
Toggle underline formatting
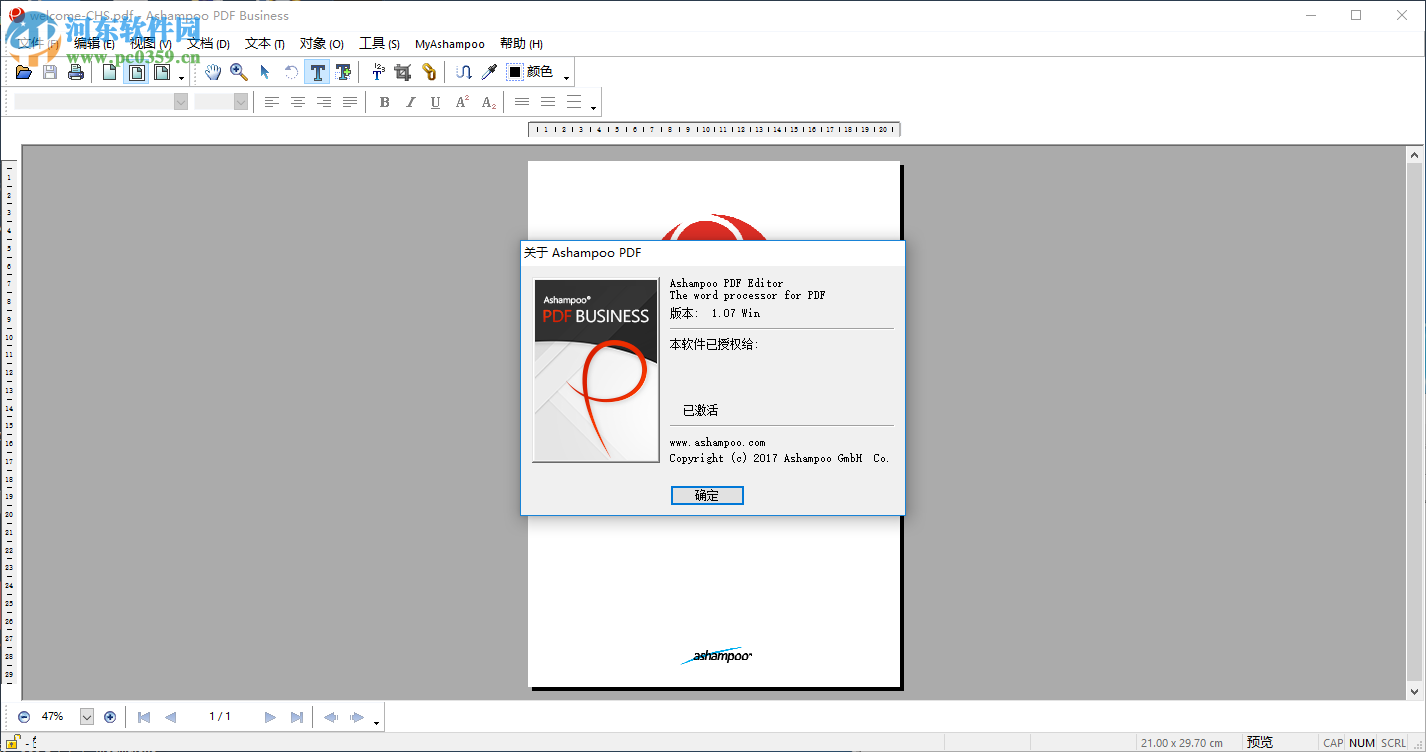pyautogui.click(x=435, y=101)
